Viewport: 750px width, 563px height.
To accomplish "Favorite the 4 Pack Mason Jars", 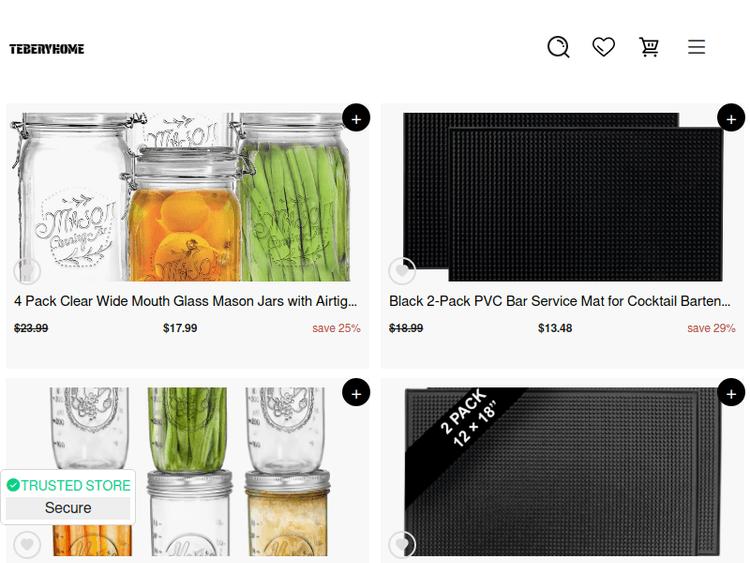I will [27, 270].
